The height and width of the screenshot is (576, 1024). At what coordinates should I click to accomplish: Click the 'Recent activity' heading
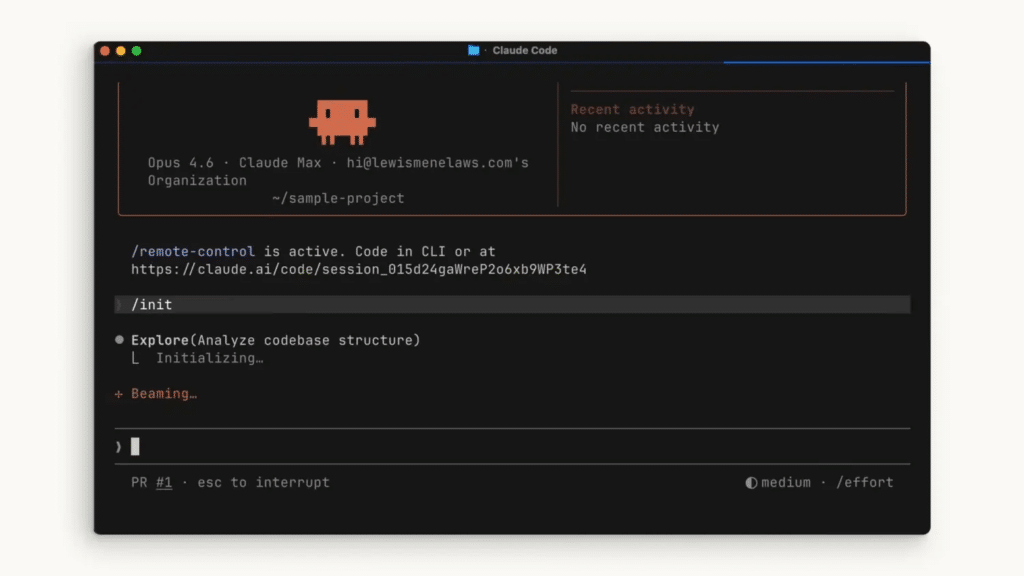pos(632,110)
